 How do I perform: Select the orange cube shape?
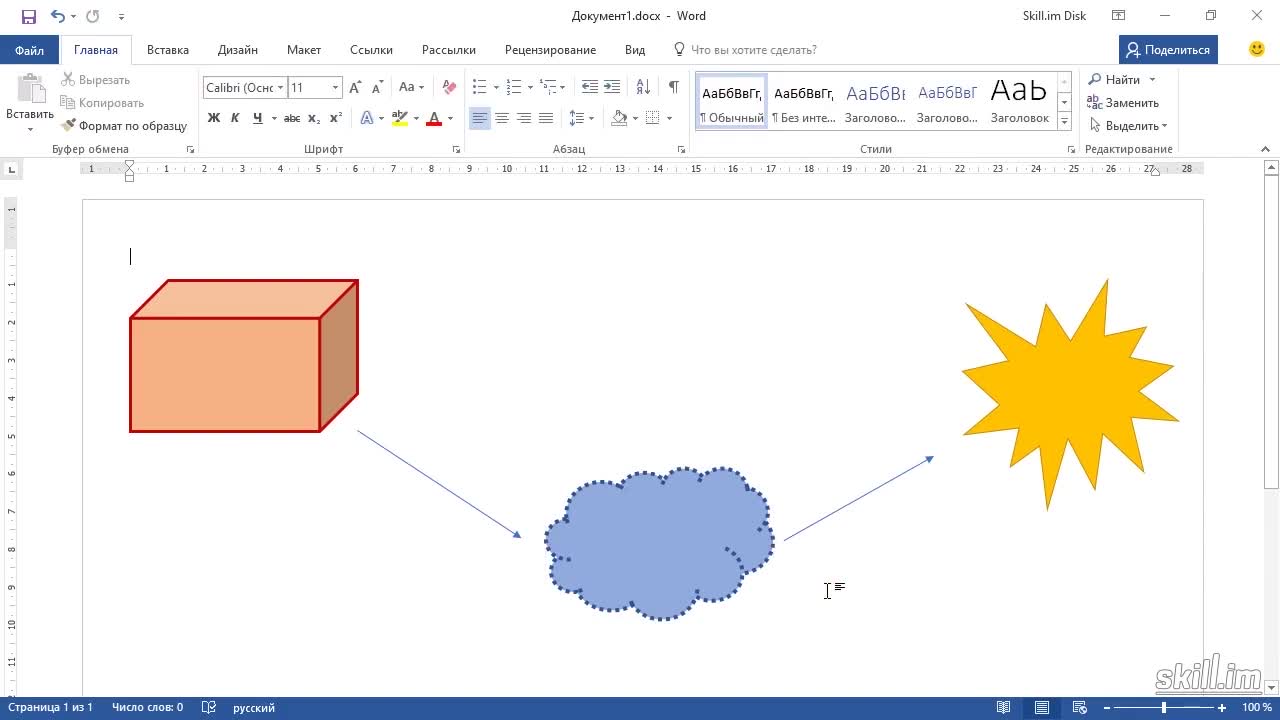244,356
